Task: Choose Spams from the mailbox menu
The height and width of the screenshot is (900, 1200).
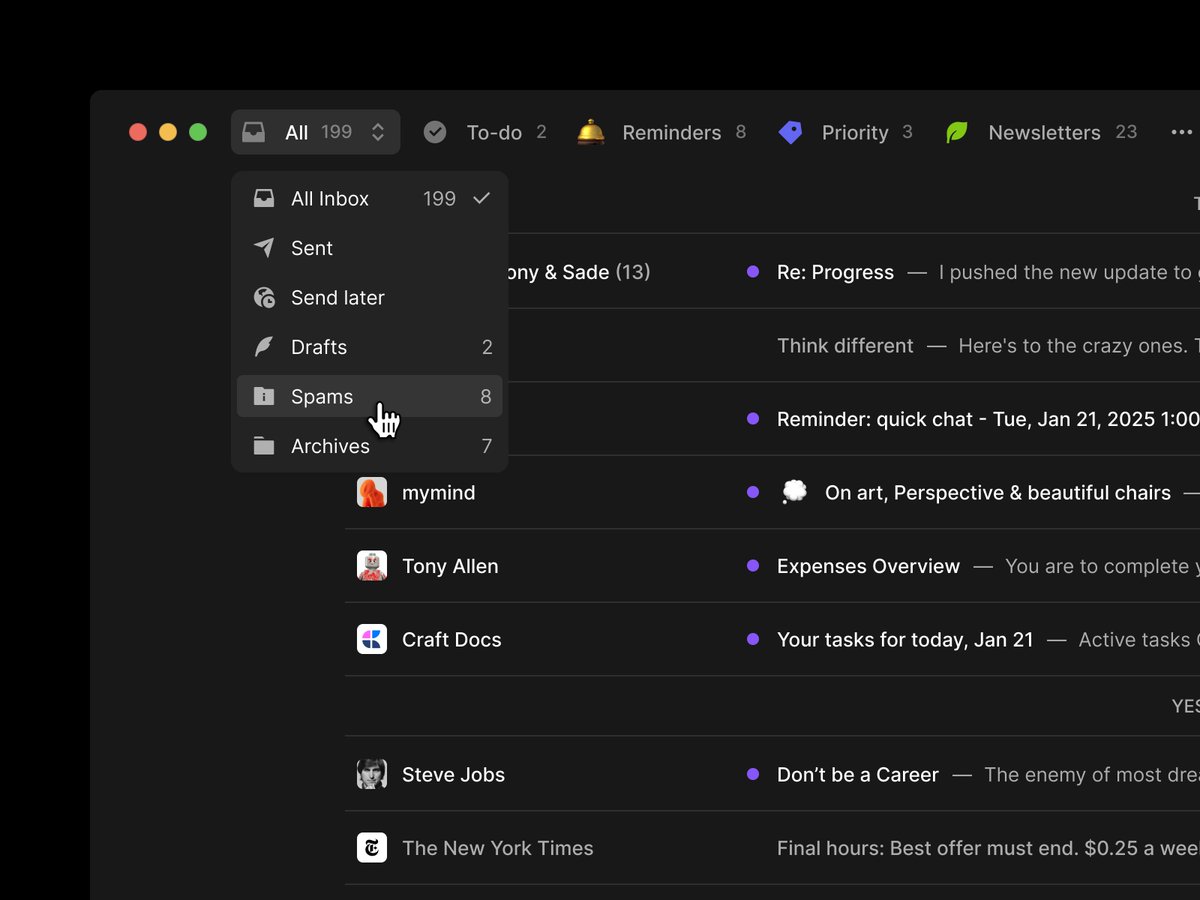Action: 322,397
